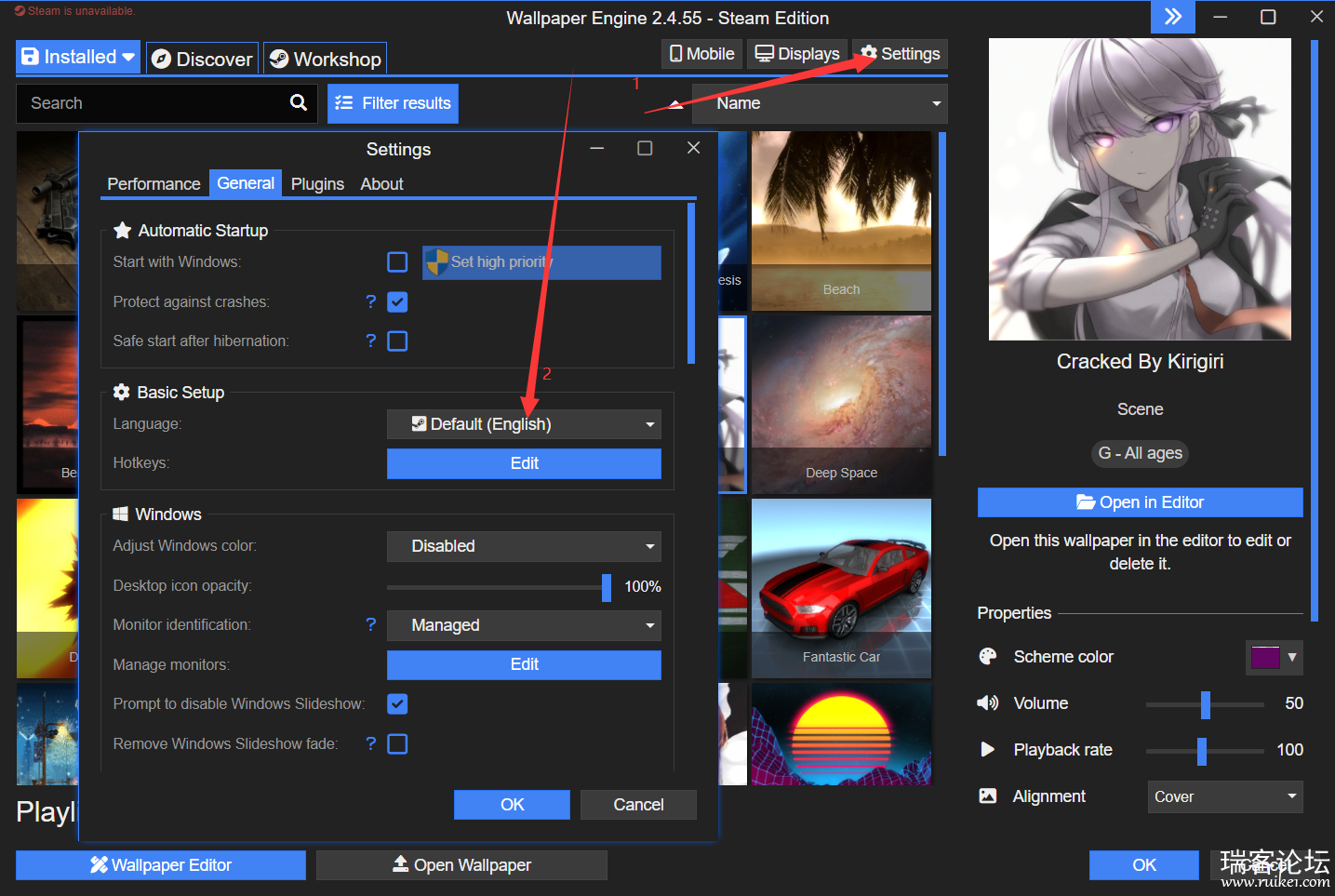Select the Beach wallpaper thumbnail
Viewport: 1335px width, 896px height.
coord(841,221)
